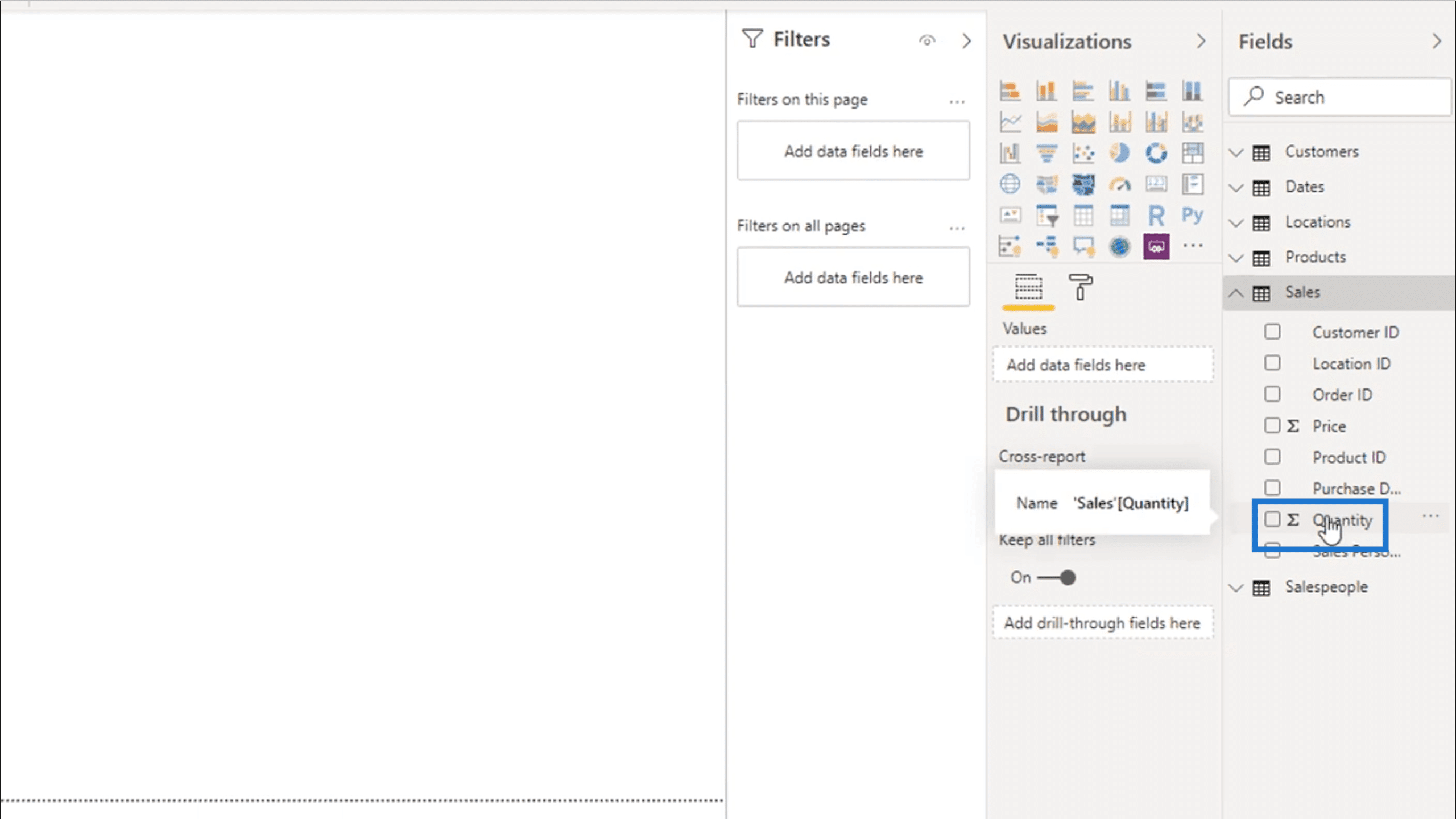
Task: Select the map visualization icon
Action: (1009, 183)
